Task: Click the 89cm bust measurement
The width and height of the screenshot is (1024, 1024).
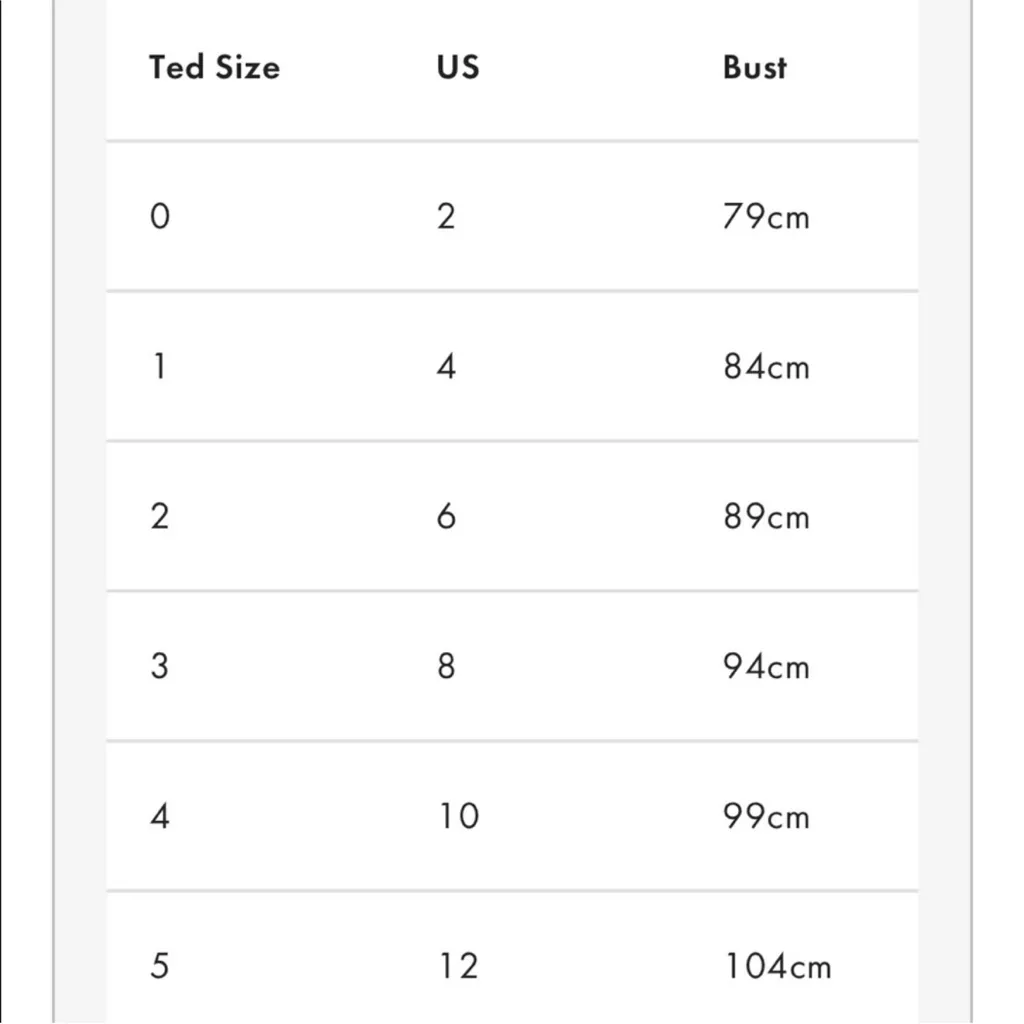Action: (766, 517)
